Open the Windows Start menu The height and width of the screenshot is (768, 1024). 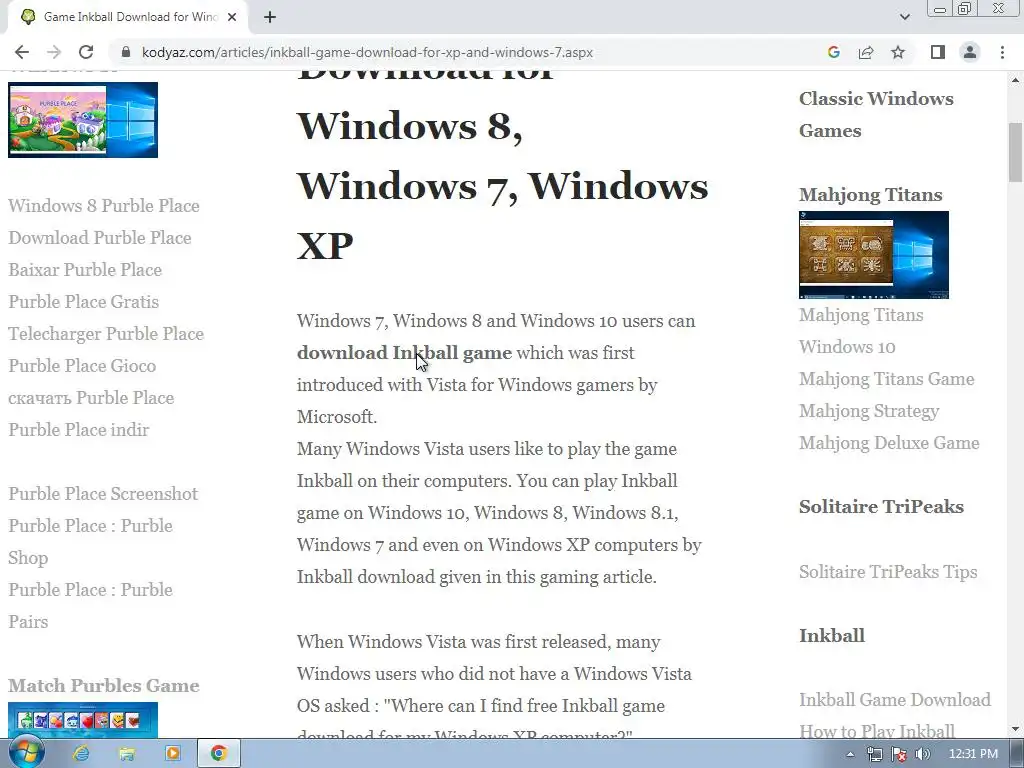pos(26,752)
